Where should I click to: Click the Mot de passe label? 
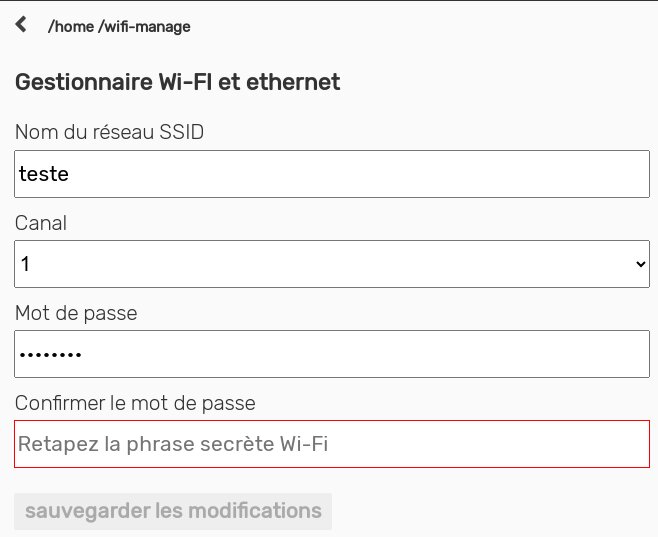pos(76,313)
